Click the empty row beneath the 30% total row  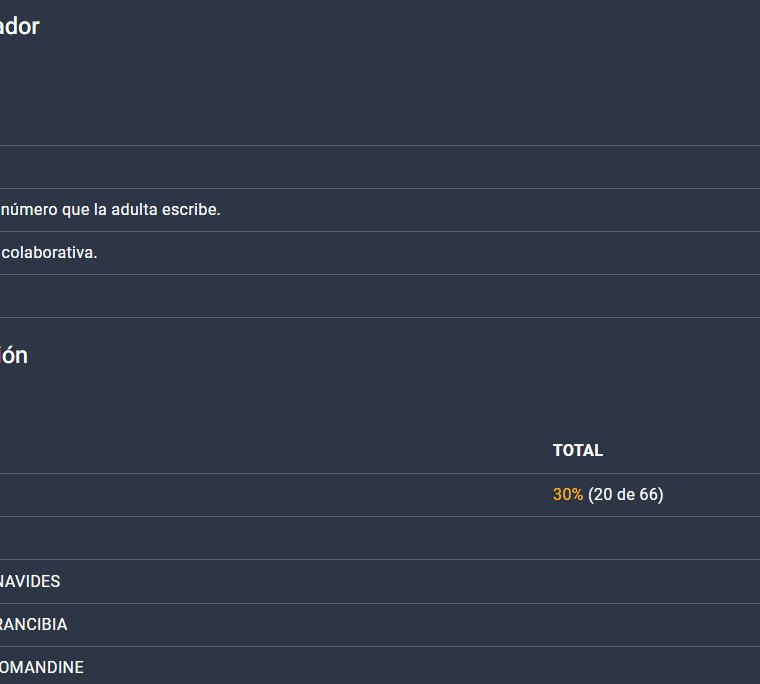[300, 538]
